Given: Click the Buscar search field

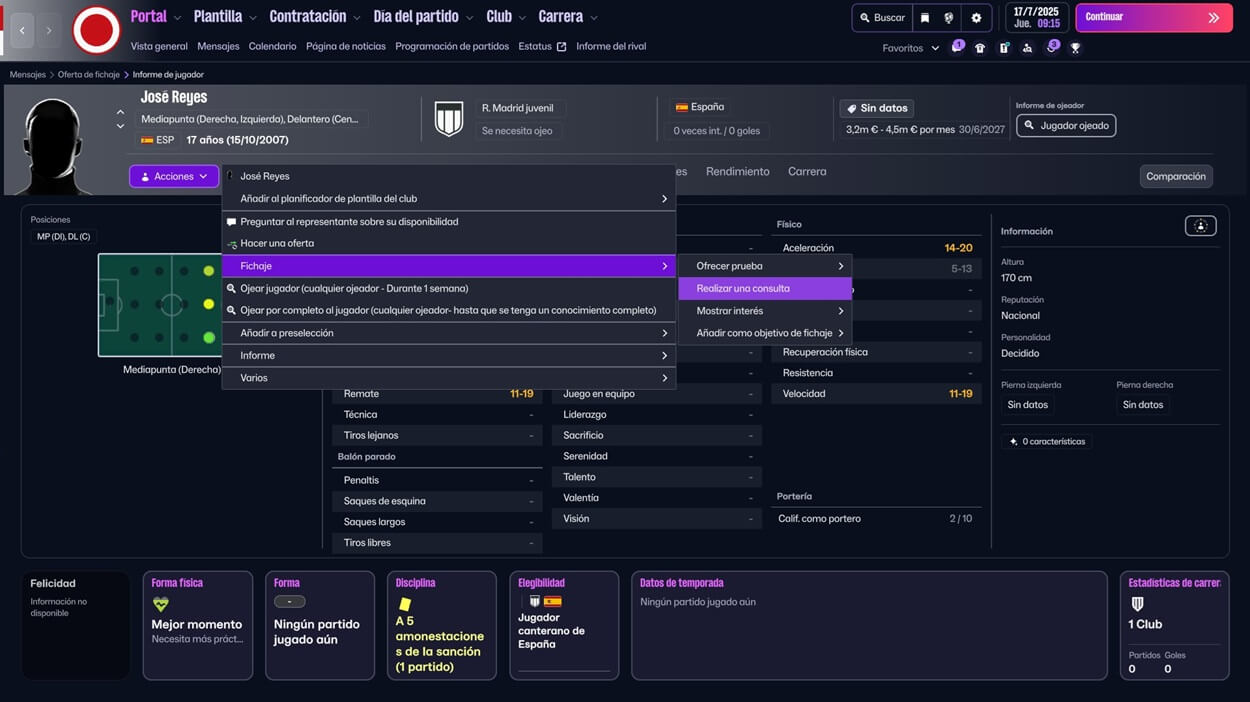Looking at the screenshot, I should (881, 18).
